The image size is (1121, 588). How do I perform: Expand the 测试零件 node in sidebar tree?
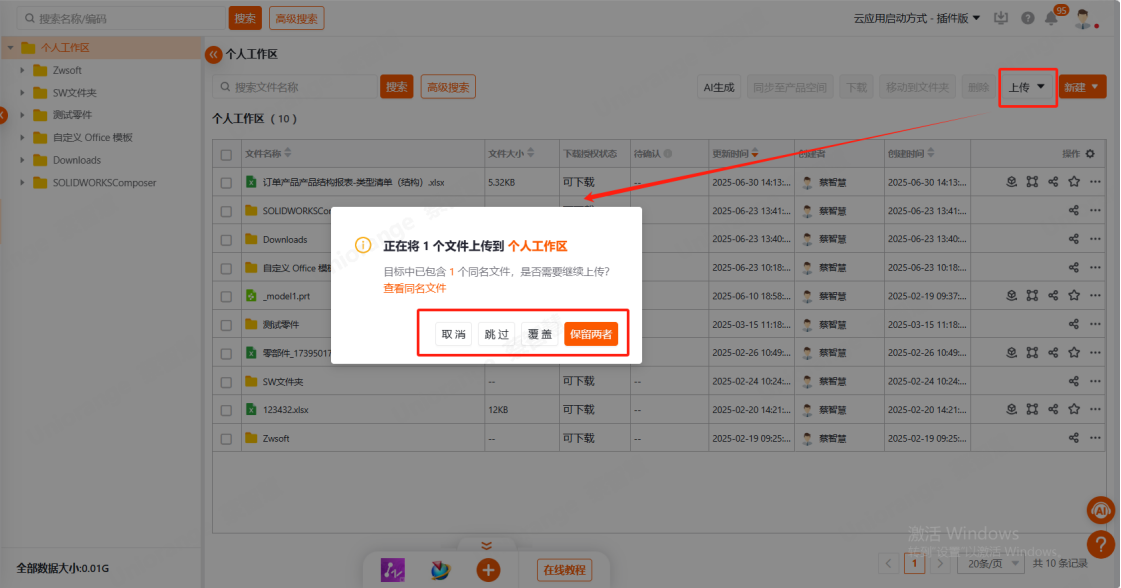tap(22, 115)
